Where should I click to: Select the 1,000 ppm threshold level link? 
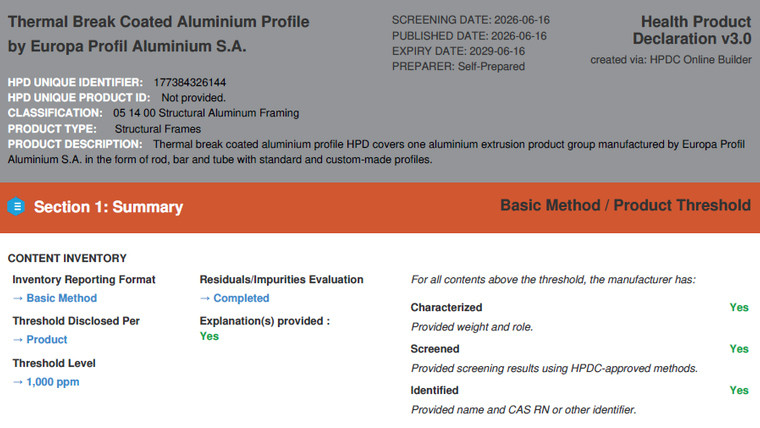point(53,382)
